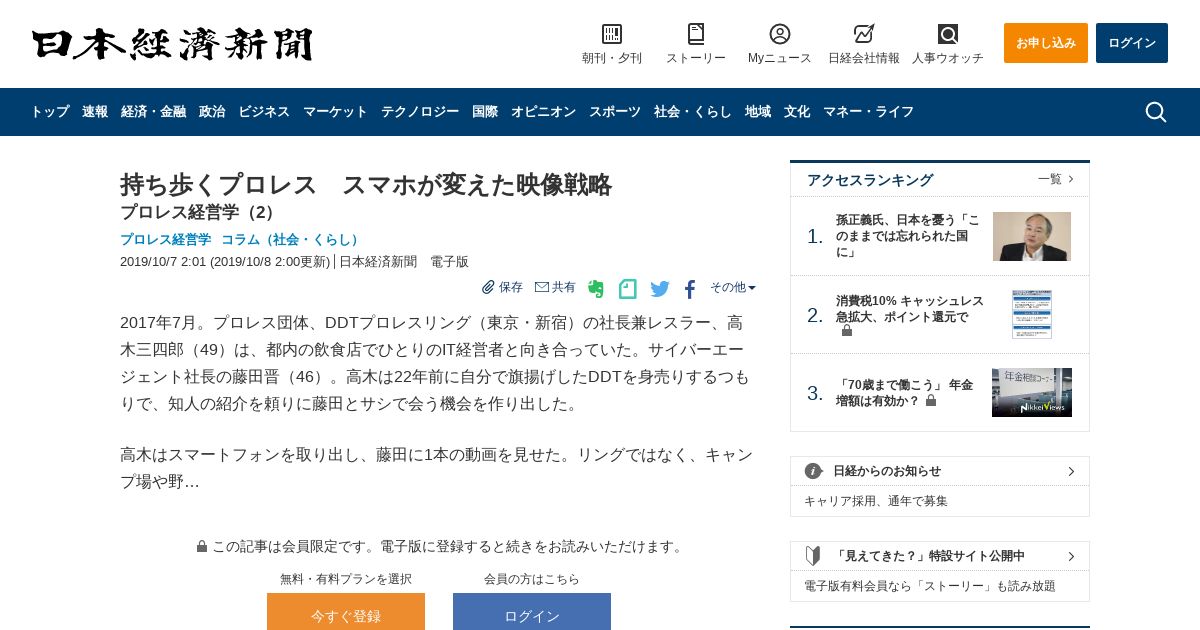Click the 孫正義氏 portrait thumbnail

pos(1032,236)
